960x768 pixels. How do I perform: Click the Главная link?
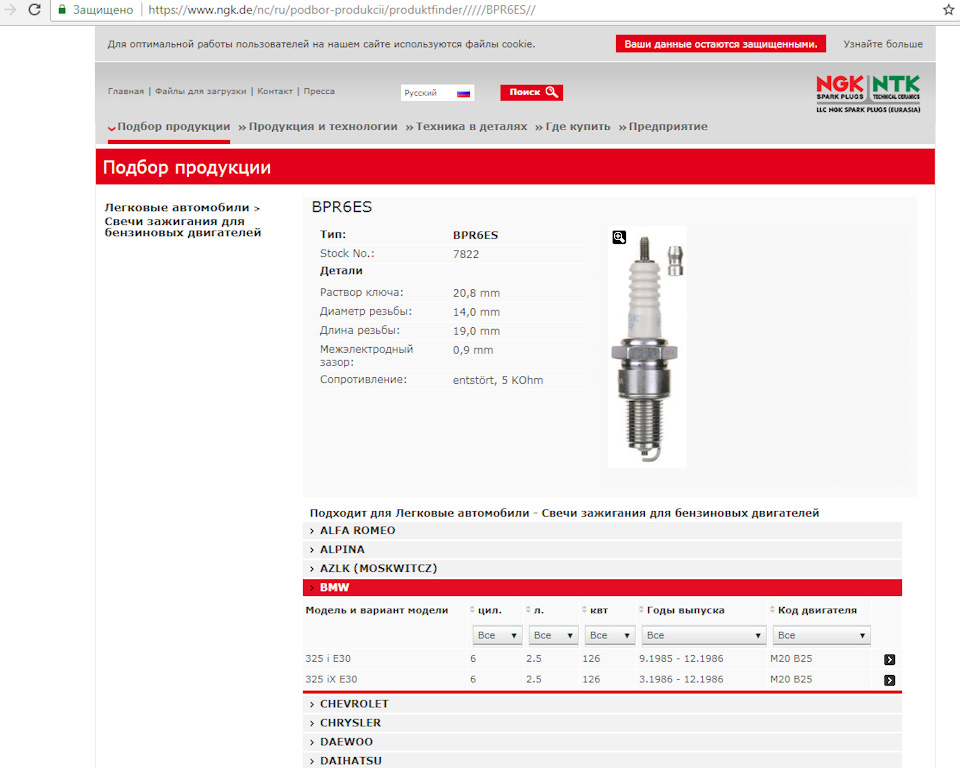tap(126, 91)
